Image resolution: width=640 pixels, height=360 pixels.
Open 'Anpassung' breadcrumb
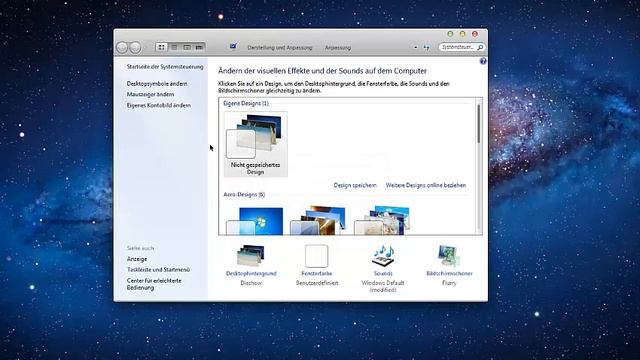coord(338,48)
